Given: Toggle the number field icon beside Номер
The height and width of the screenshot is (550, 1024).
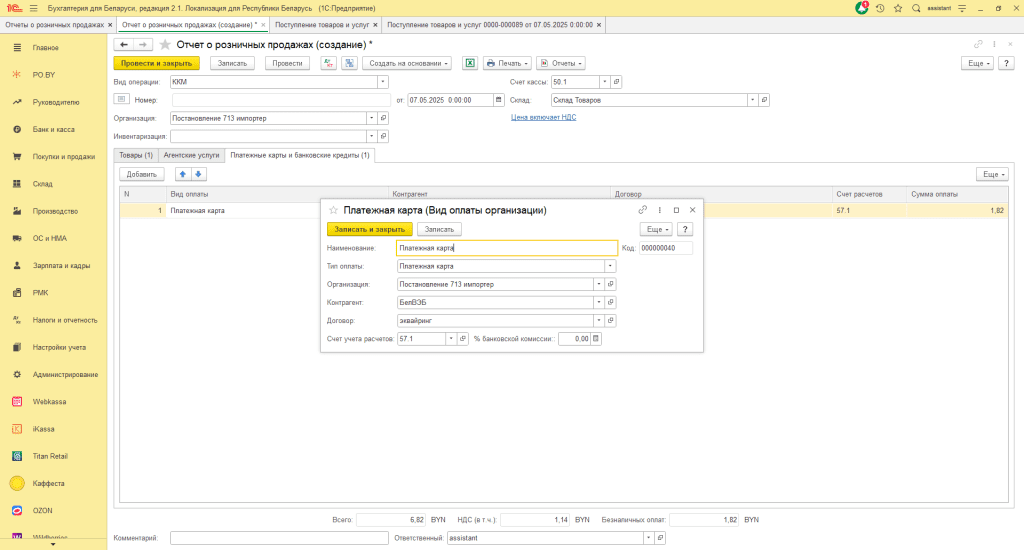Looking at the screenshot, I should click(x=121, y=99).
